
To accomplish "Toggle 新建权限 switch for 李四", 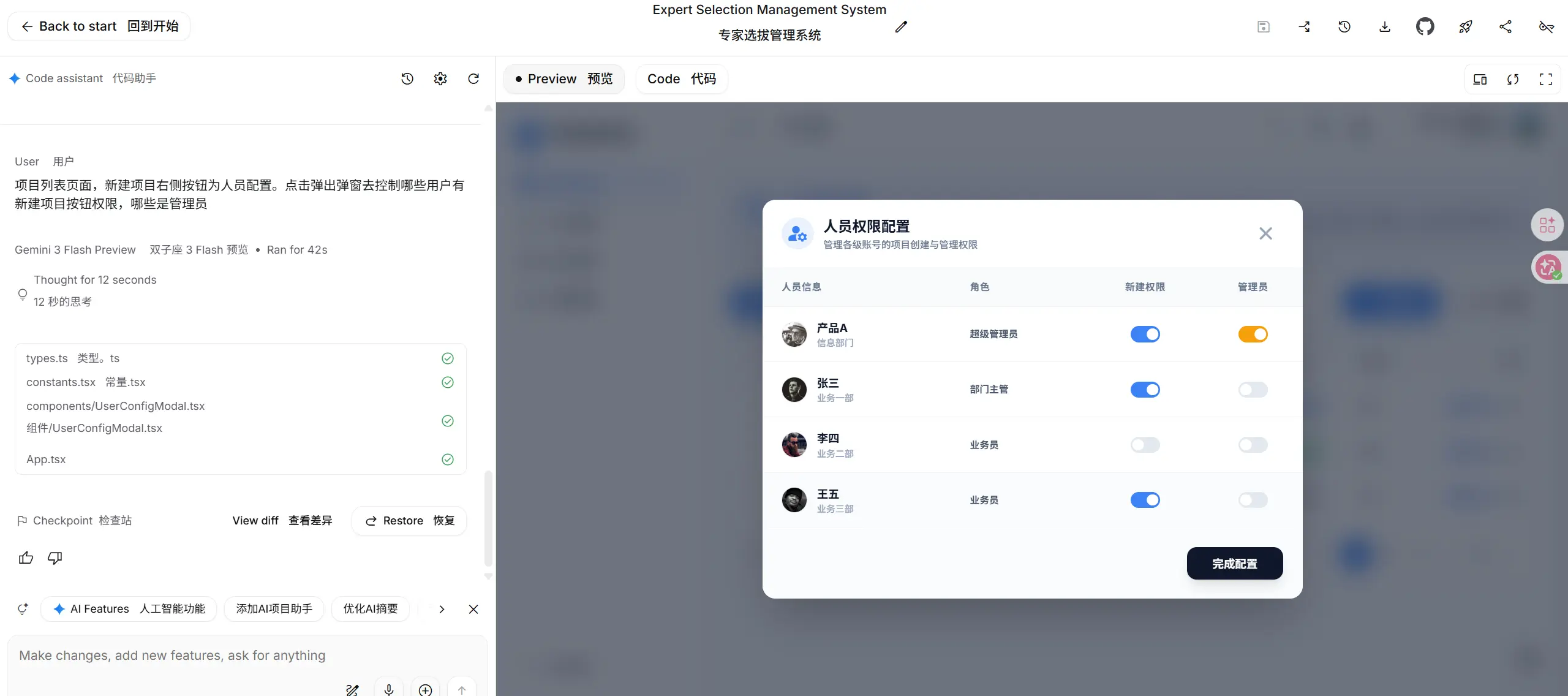I will click(1145, 445).
